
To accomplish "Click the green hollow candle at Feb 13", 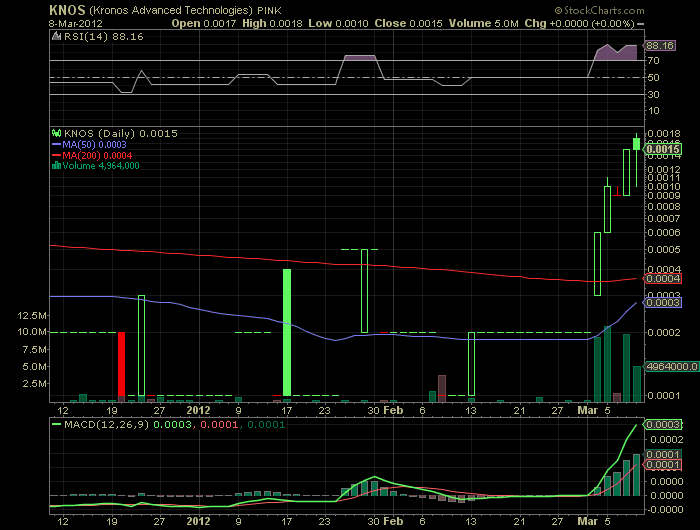I will click(469, 365).
